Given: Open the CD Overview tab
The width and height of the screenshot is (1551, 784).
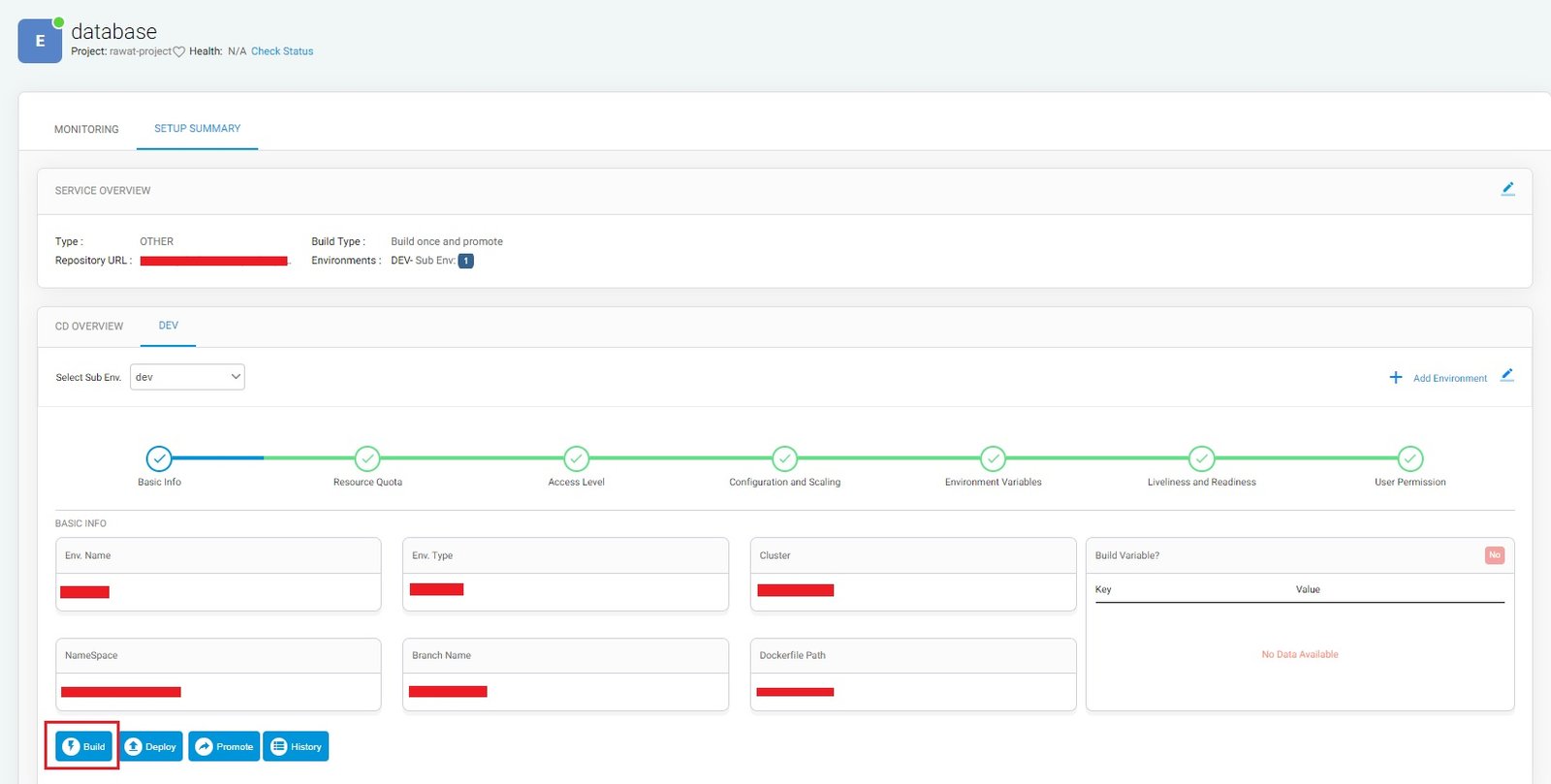Looking at the screenshot, I should tap(89, 327).
